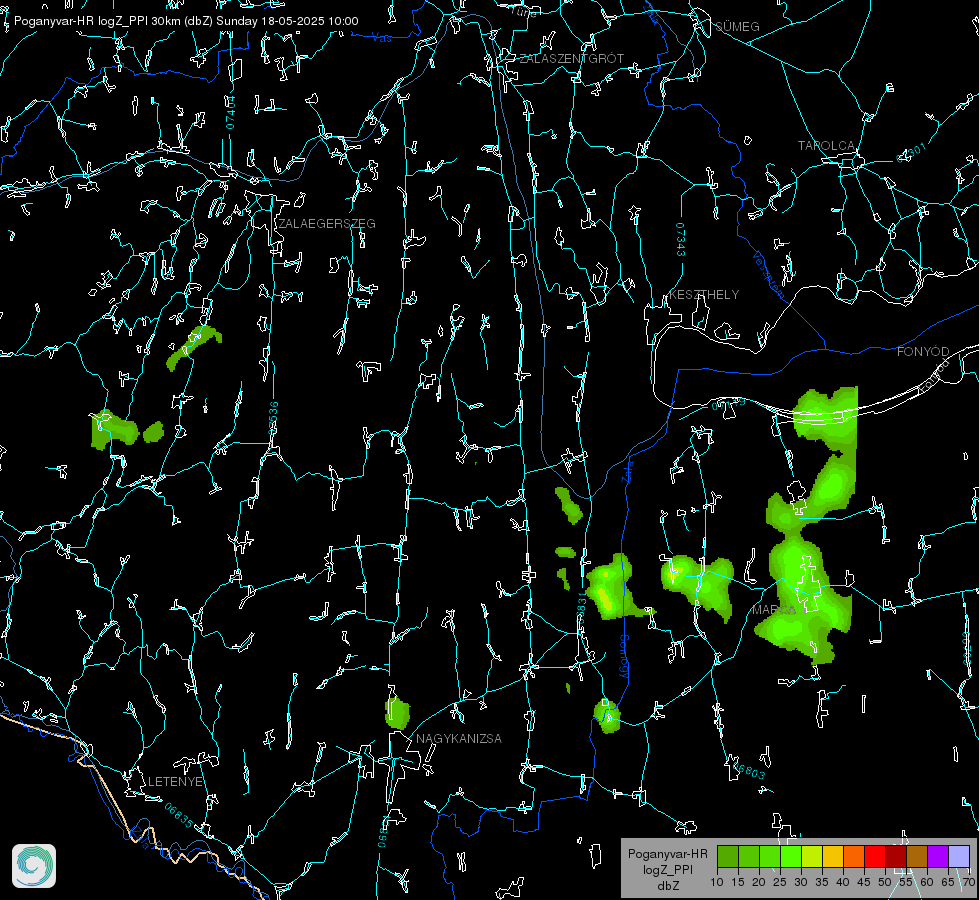Click the road number 06835 label
The height and width of the screenshot is (900, 979).
tap(179, 815)
